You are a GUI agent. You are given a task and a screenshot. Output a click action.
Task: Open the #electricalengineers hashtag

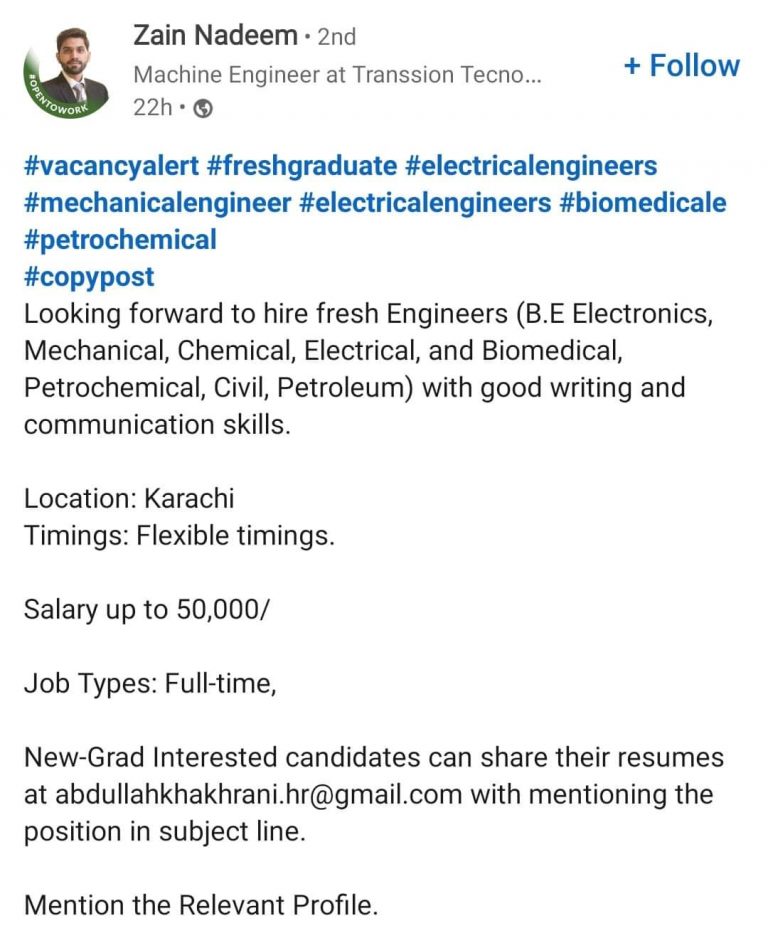click(532, 165)
